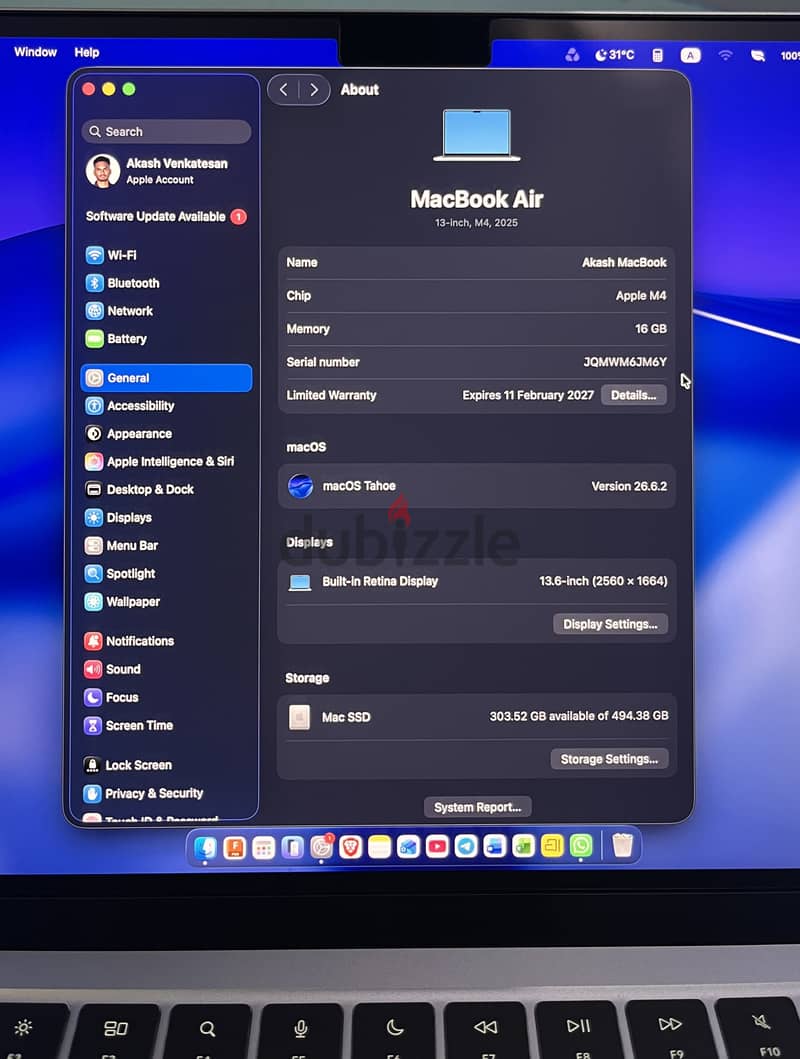Click Version 26.6.2 text

click(629, 486)
